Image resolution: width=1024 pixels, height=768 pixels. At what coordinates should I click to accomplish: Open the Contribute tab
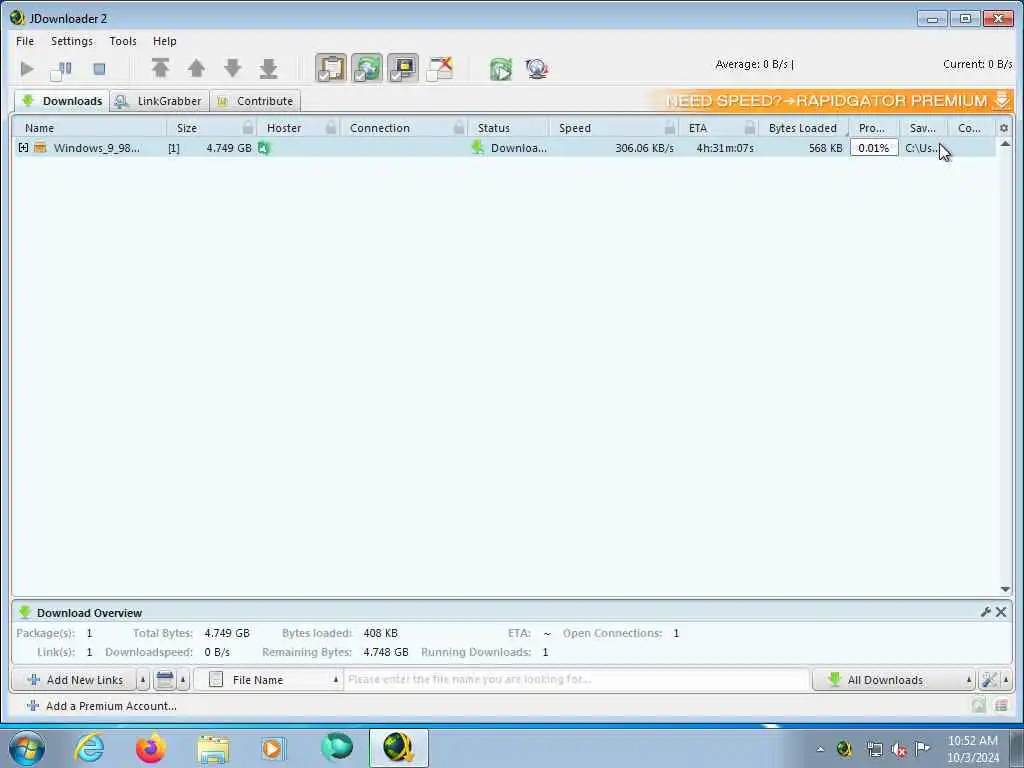(x=256, y=101)
